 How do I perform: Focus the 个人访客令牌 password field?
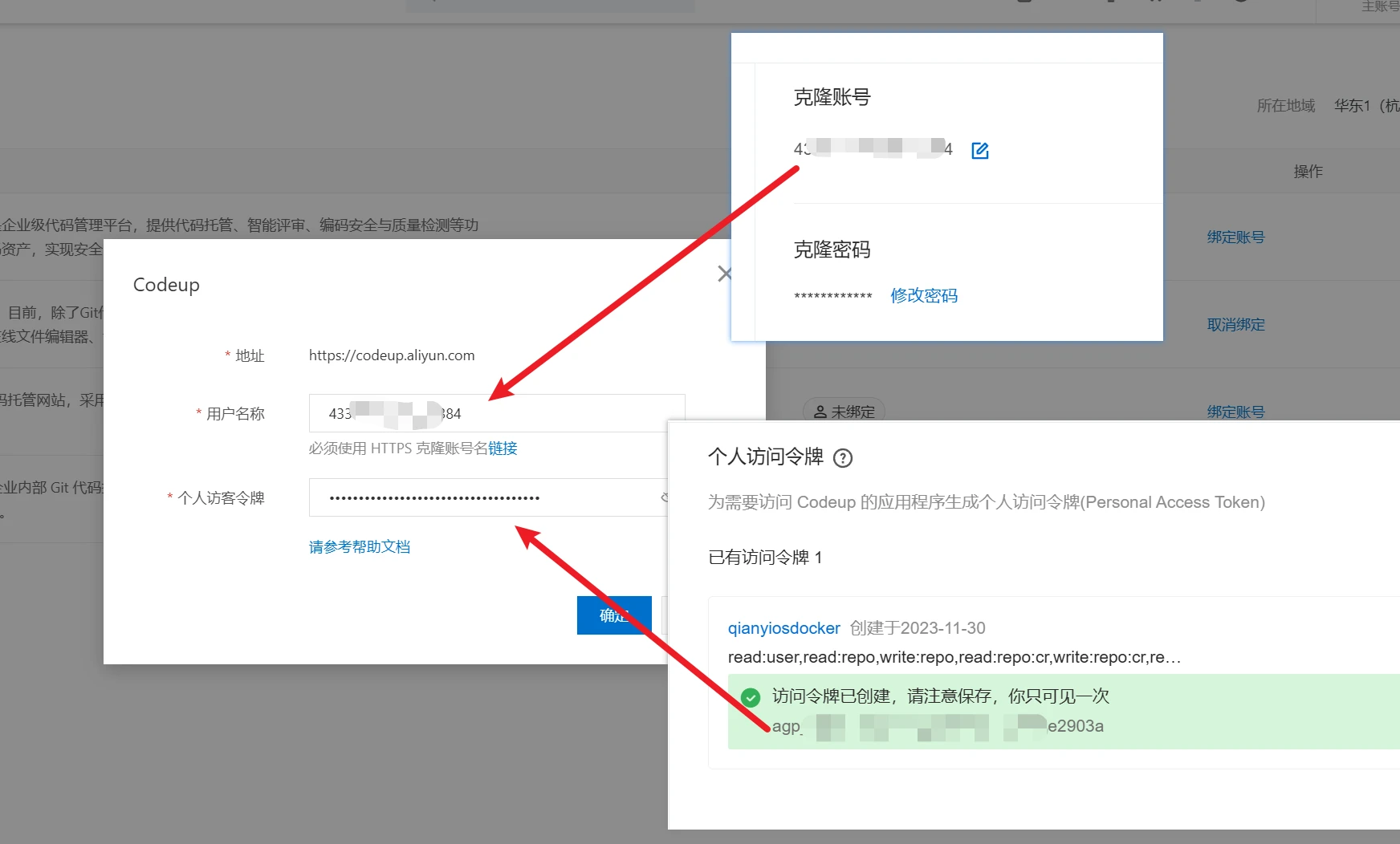click(482, 497)
